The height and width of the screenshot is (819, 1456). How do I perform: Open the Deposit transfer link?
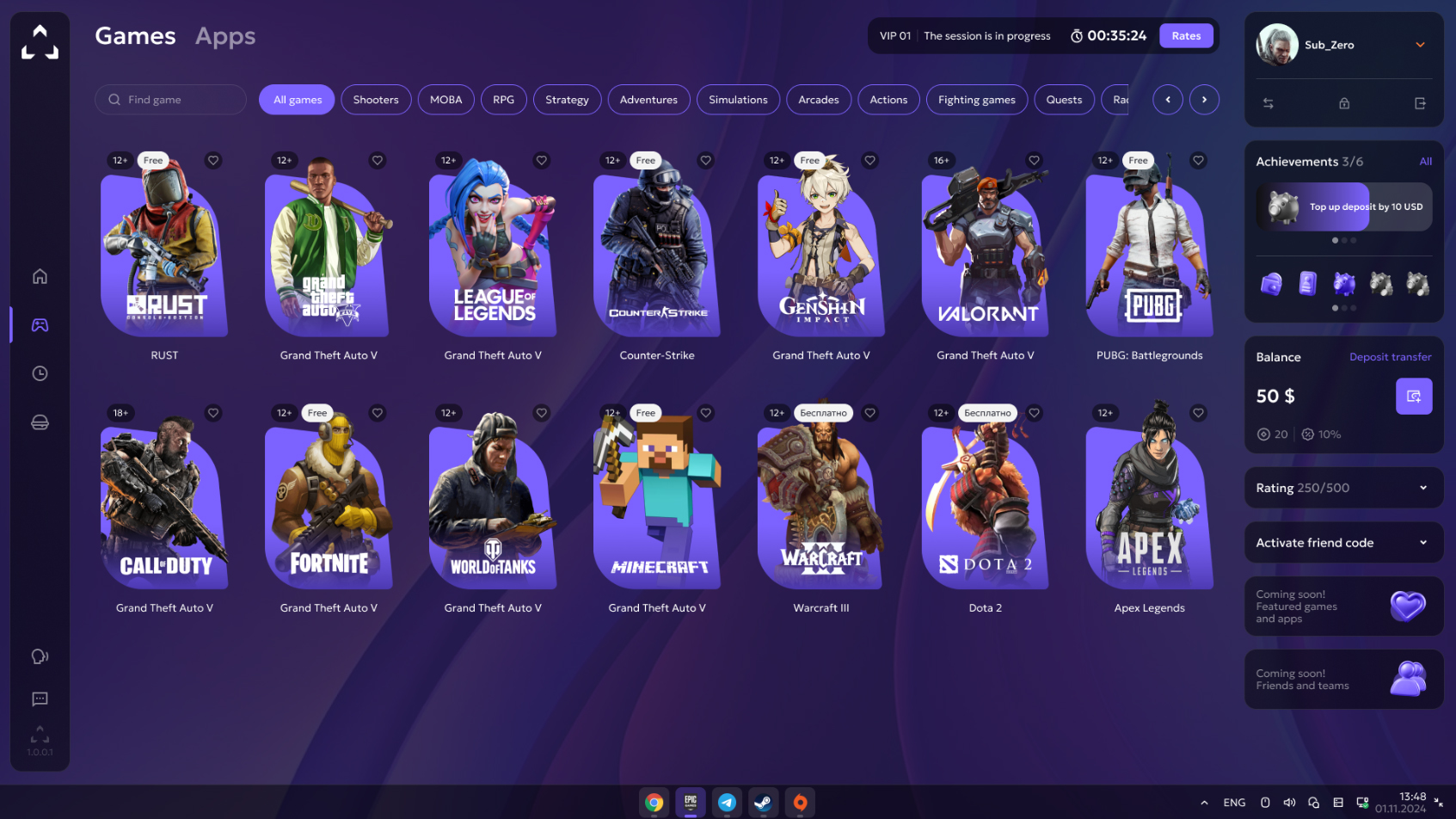[x=1390, y=357]
